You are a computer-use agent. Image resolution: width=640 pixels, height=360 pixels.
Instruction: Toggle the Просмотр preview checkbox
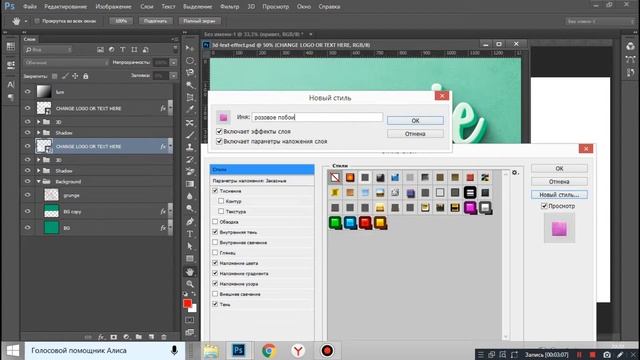click(544, 206)
